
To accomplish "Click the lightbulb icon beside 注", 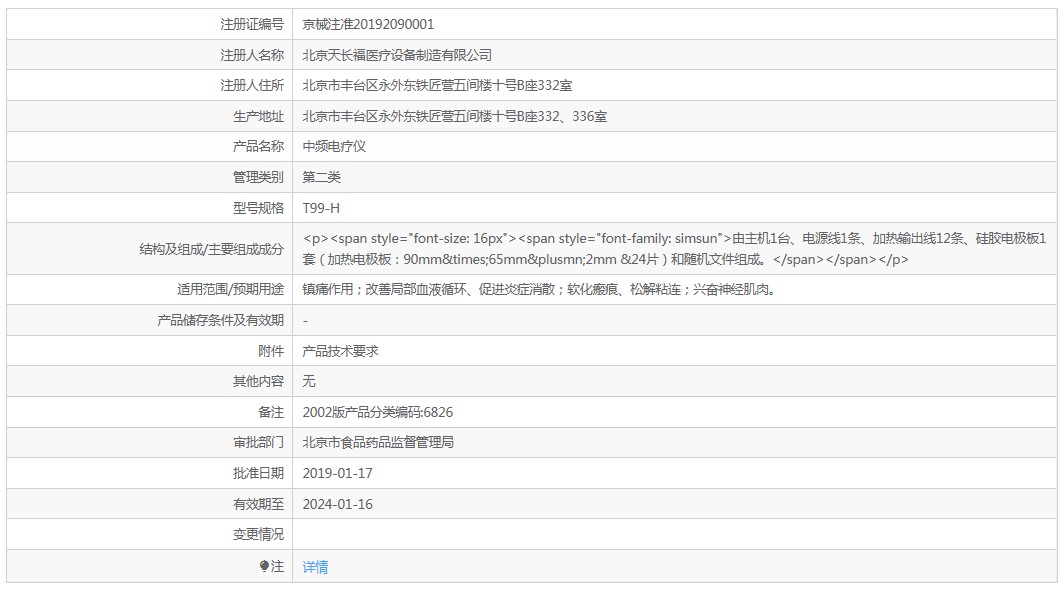I will [264, 567].
